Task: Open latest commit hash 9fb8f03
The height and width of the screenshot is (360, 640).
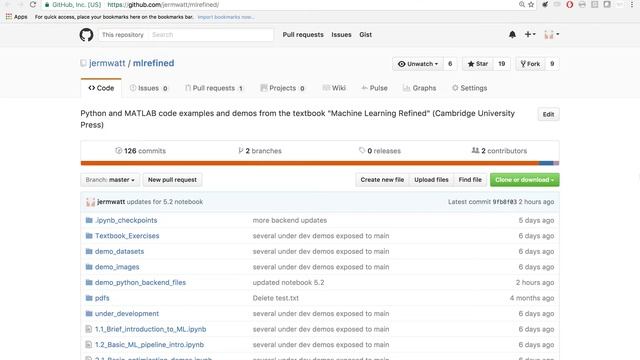Action: click(x=504, y=202)
